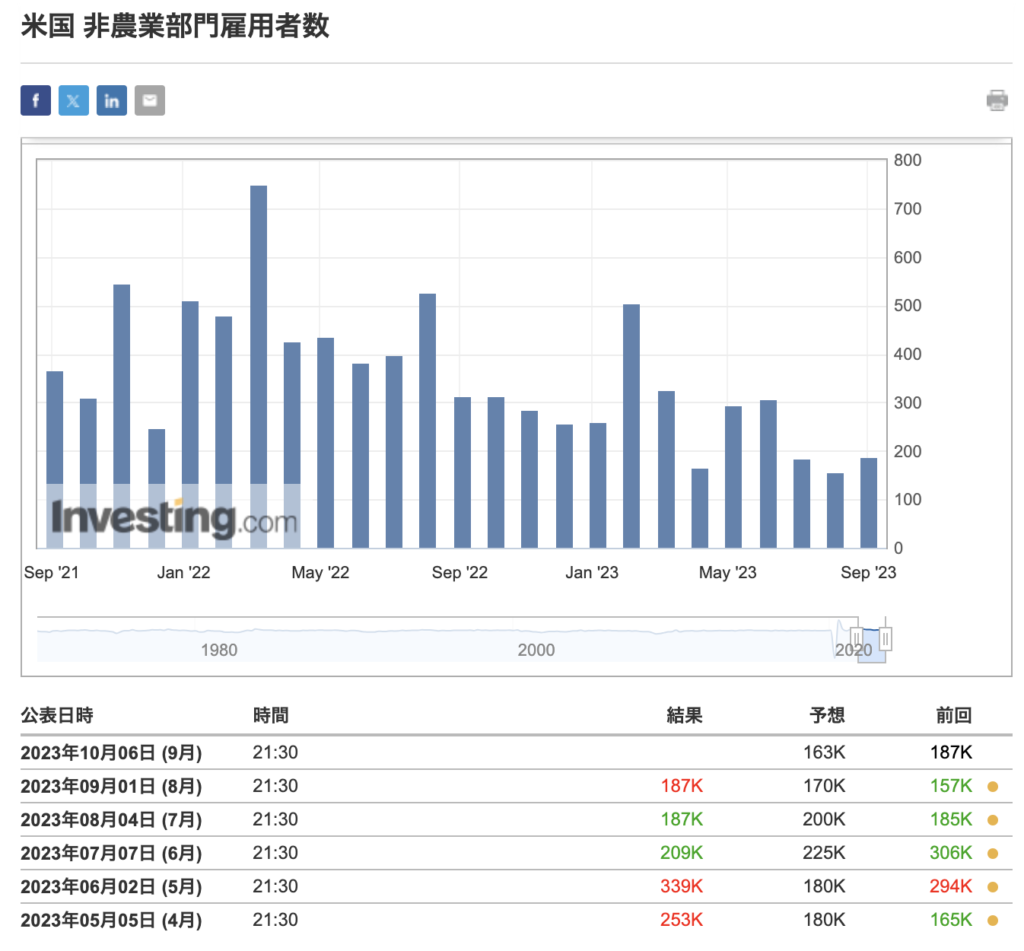
Task: Click the 公表日時 column header
Action: (x=57, y=715)
